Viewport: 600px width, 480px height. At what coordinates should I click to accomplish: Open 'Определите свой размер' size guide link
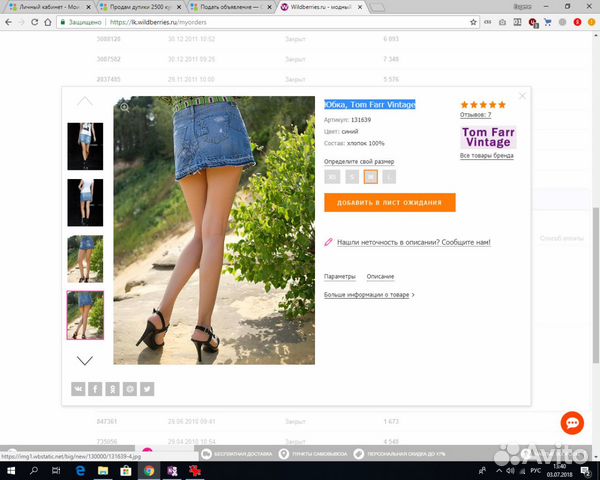(359, 162)
